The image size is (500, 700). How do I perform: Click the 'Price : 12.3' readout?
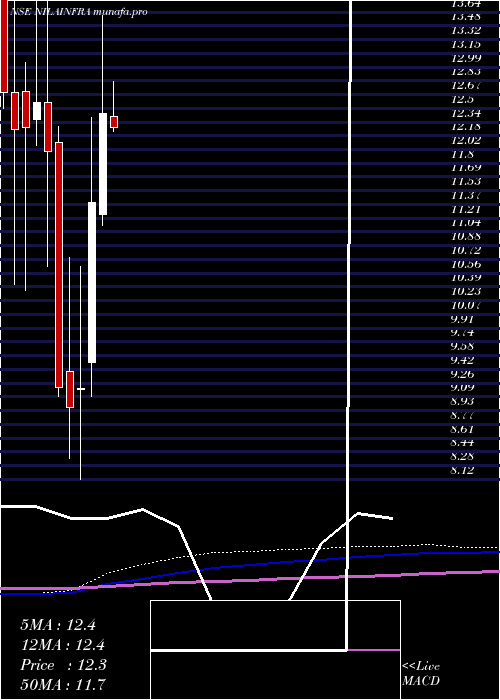(63, 665)
